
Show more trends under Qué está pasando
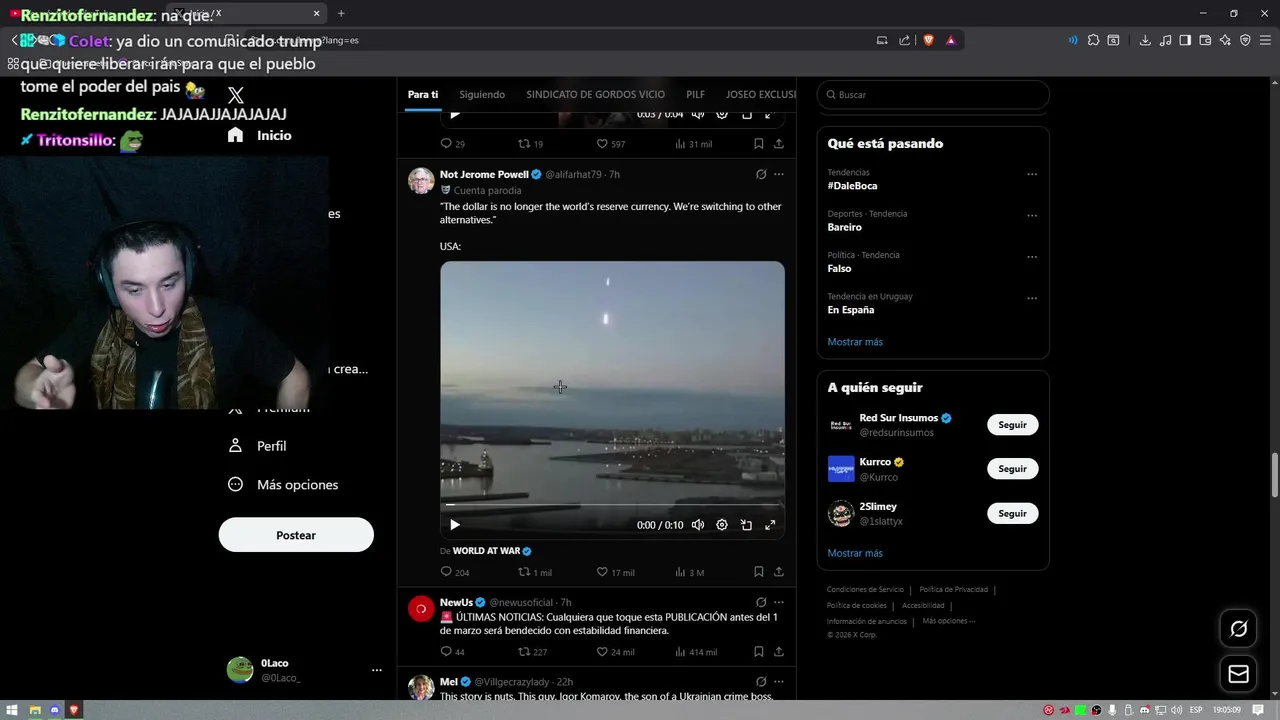[855, 342]
